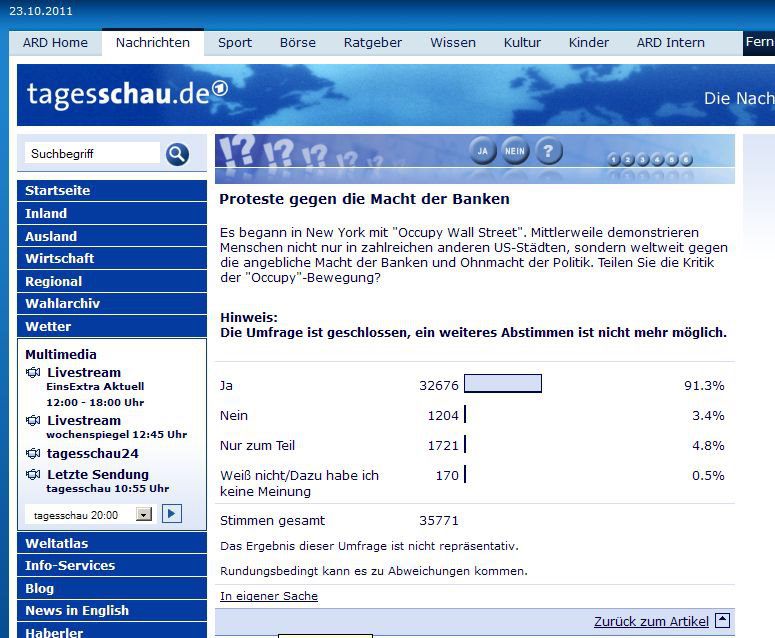Open the Haberler section

(x=112, y=631)
